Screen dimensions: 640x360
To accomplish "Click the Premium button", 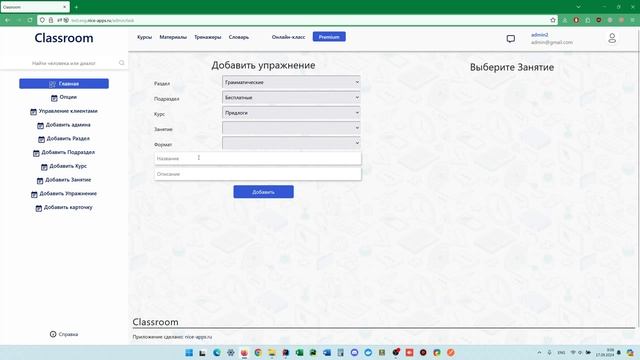I will click(329, 37).
